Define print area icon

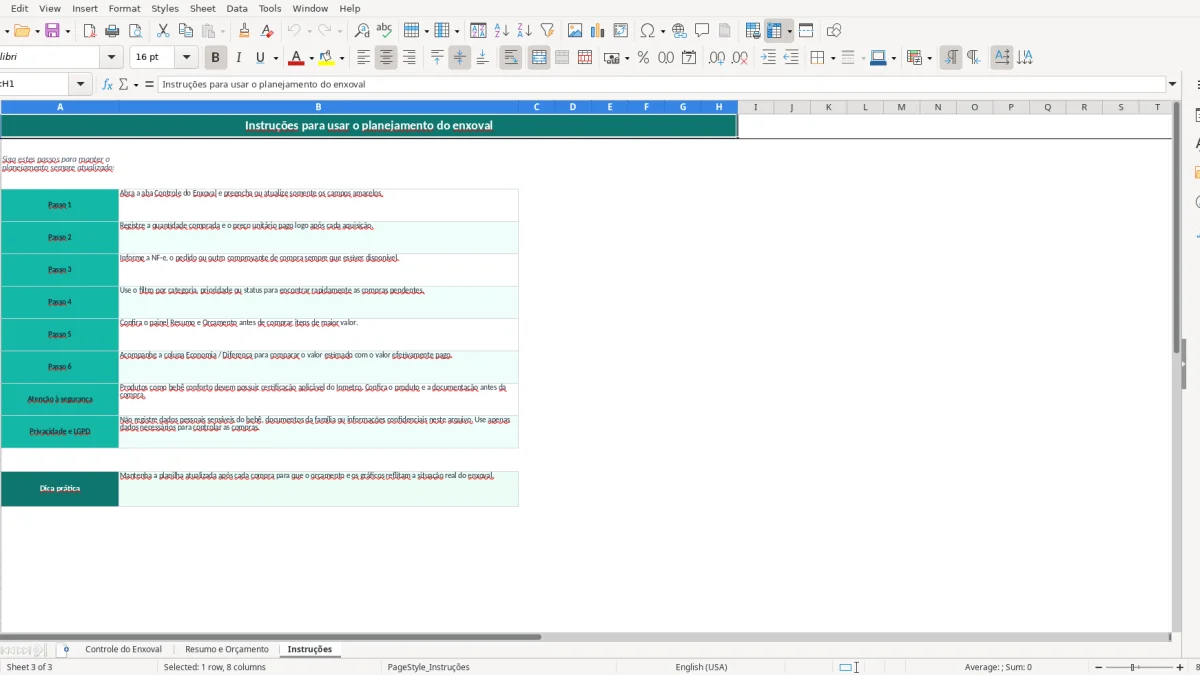point(753,31)
